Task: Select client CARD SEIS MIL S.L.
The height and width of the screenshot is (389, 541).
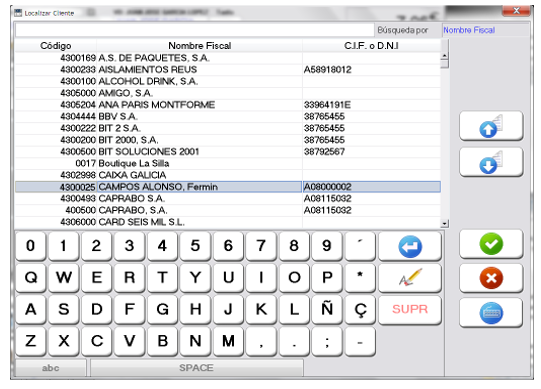Action: (x=228, y=222)
